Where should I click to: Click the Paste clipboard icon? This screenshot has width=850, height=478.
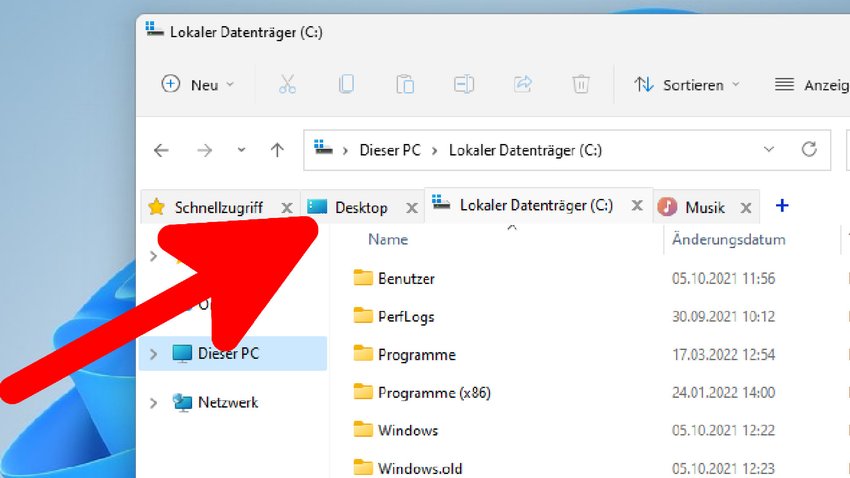(x=405, y=85)
